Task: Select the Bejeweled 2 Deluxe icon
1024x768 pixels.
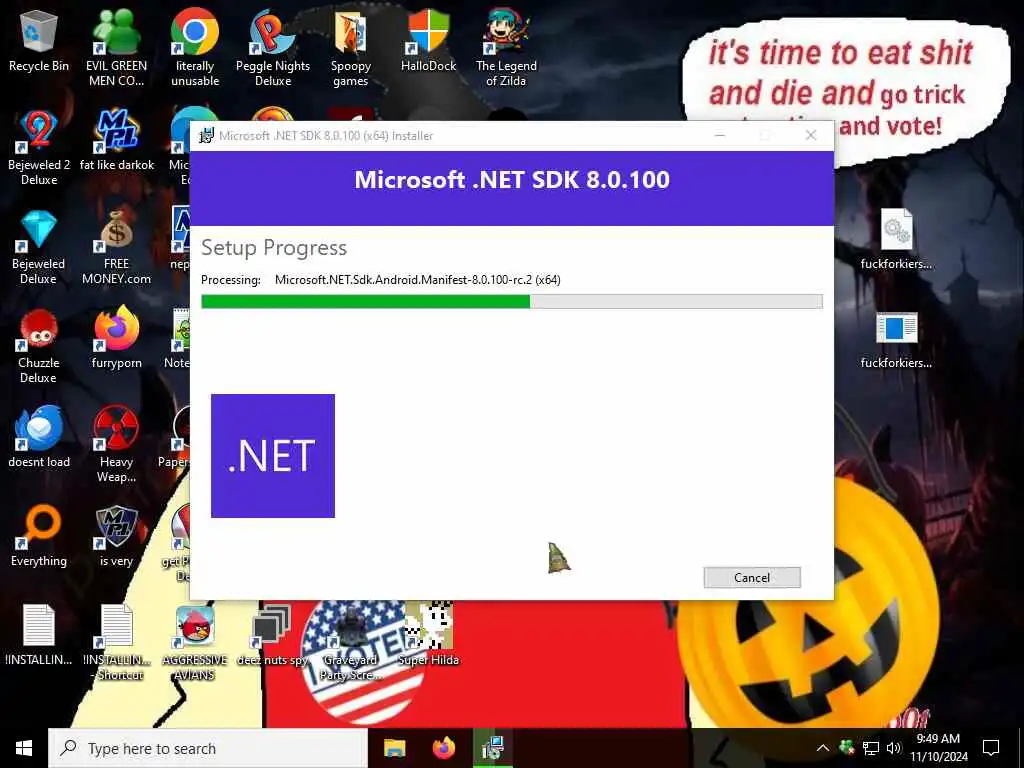Action: coord(39,148)
